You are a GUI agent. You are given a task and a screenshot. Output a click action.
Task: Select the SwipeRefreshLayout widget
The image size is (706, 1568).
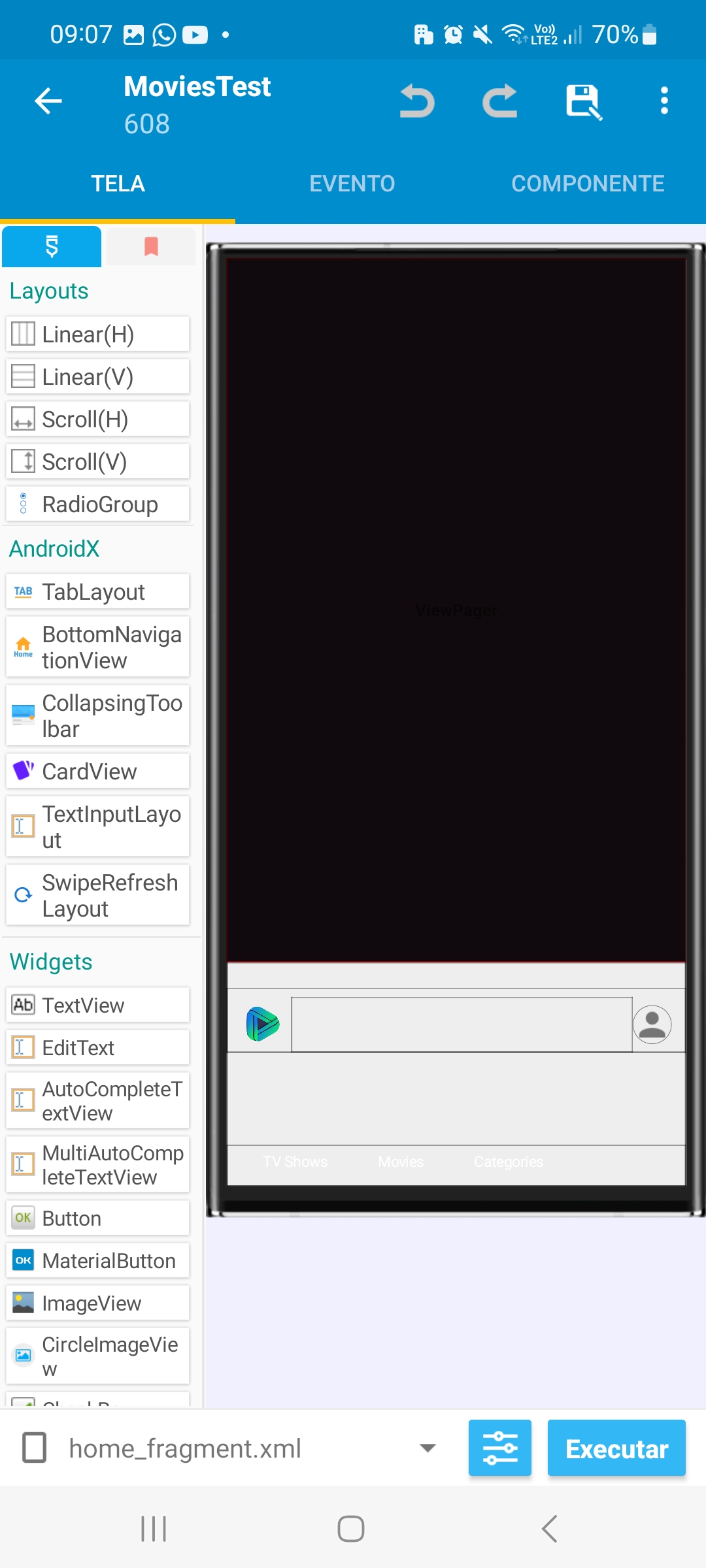pos(97,895)
